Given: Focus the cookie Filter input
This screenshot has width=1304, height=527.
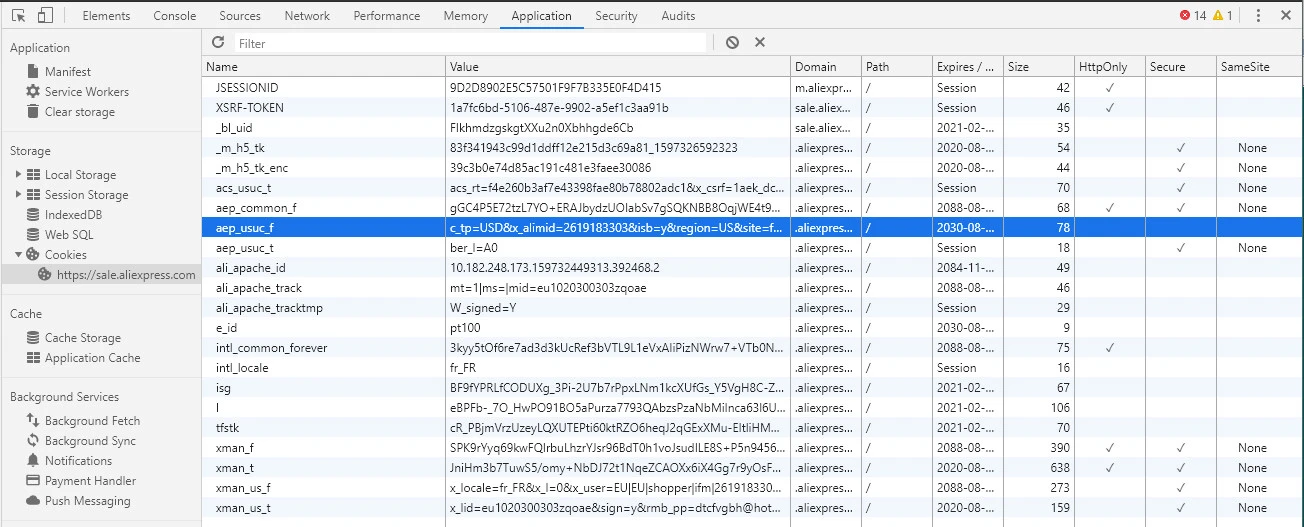Looking at the screenshot, I should tap(470, 43).
